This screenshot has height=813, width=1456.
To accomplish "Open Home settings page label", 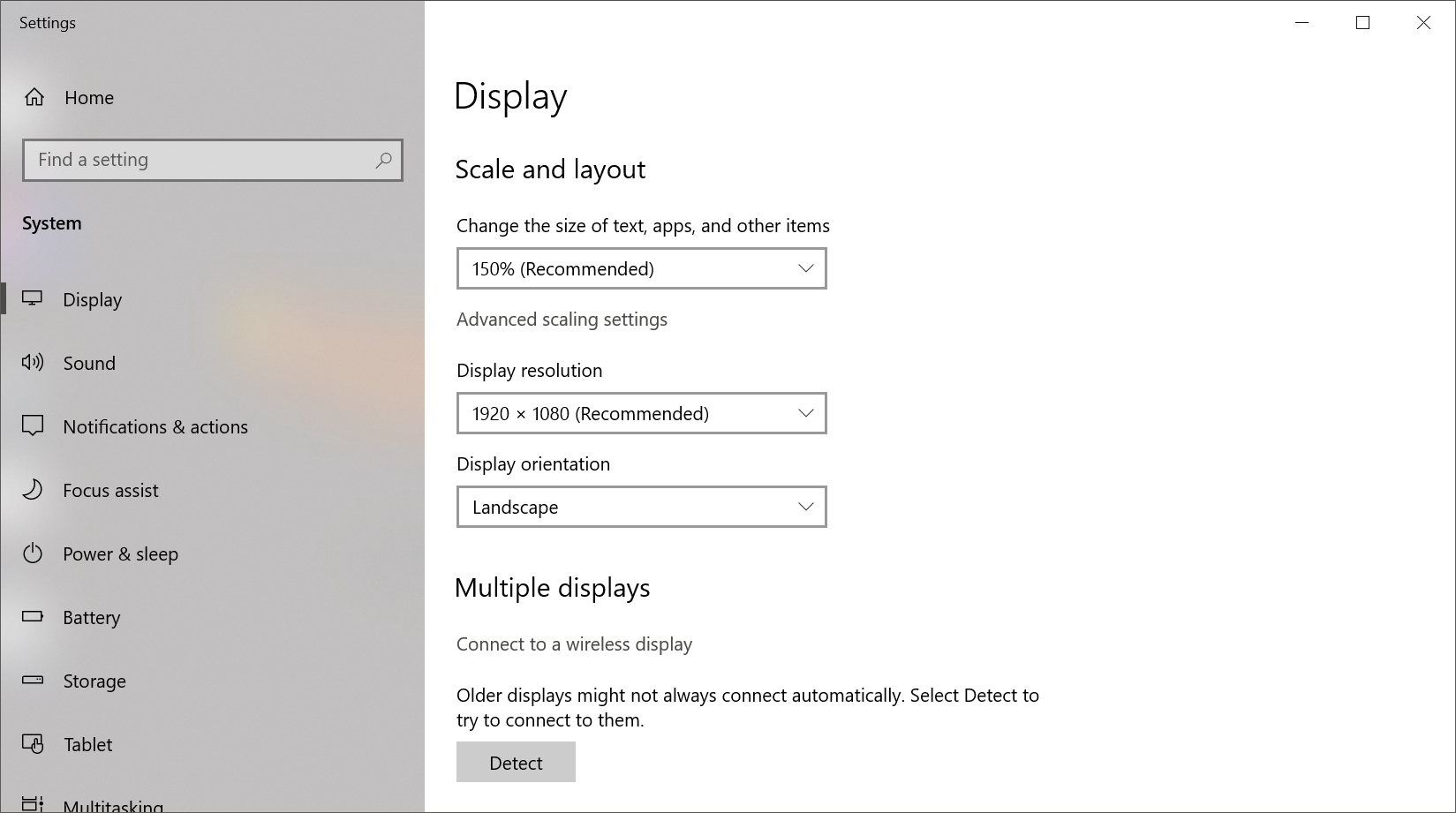I will (89, 98).
